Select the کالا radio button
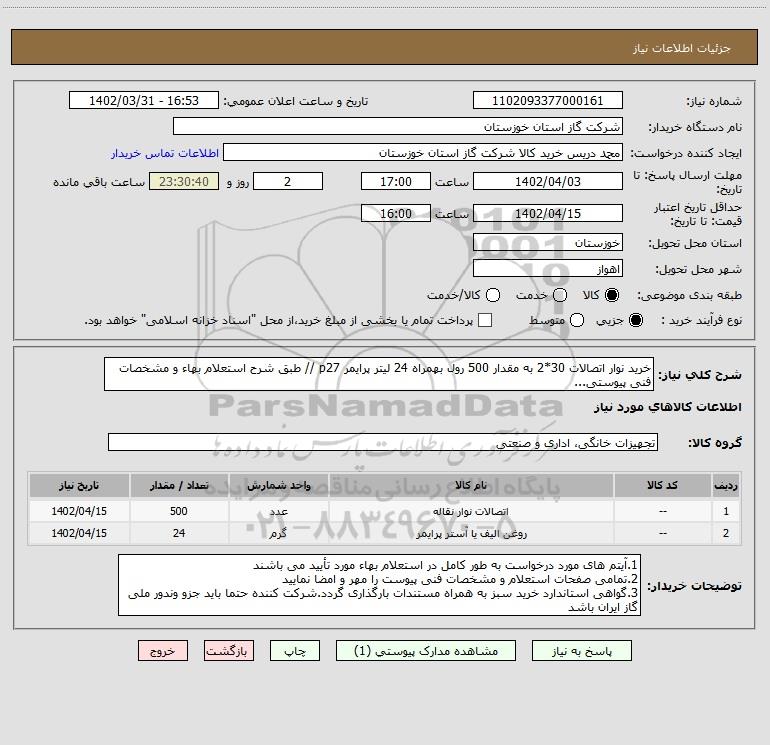Image resolution: width=770 pixels, height=745 pixels. [612, 295]
